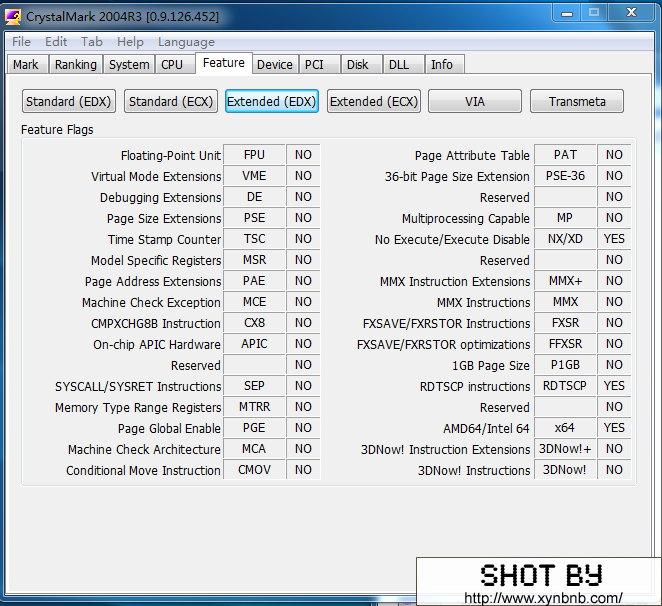Switch to the Mark tab
The height and width of the screenshot is (606, 662).
pyautogui.click(x=26, y=65)
